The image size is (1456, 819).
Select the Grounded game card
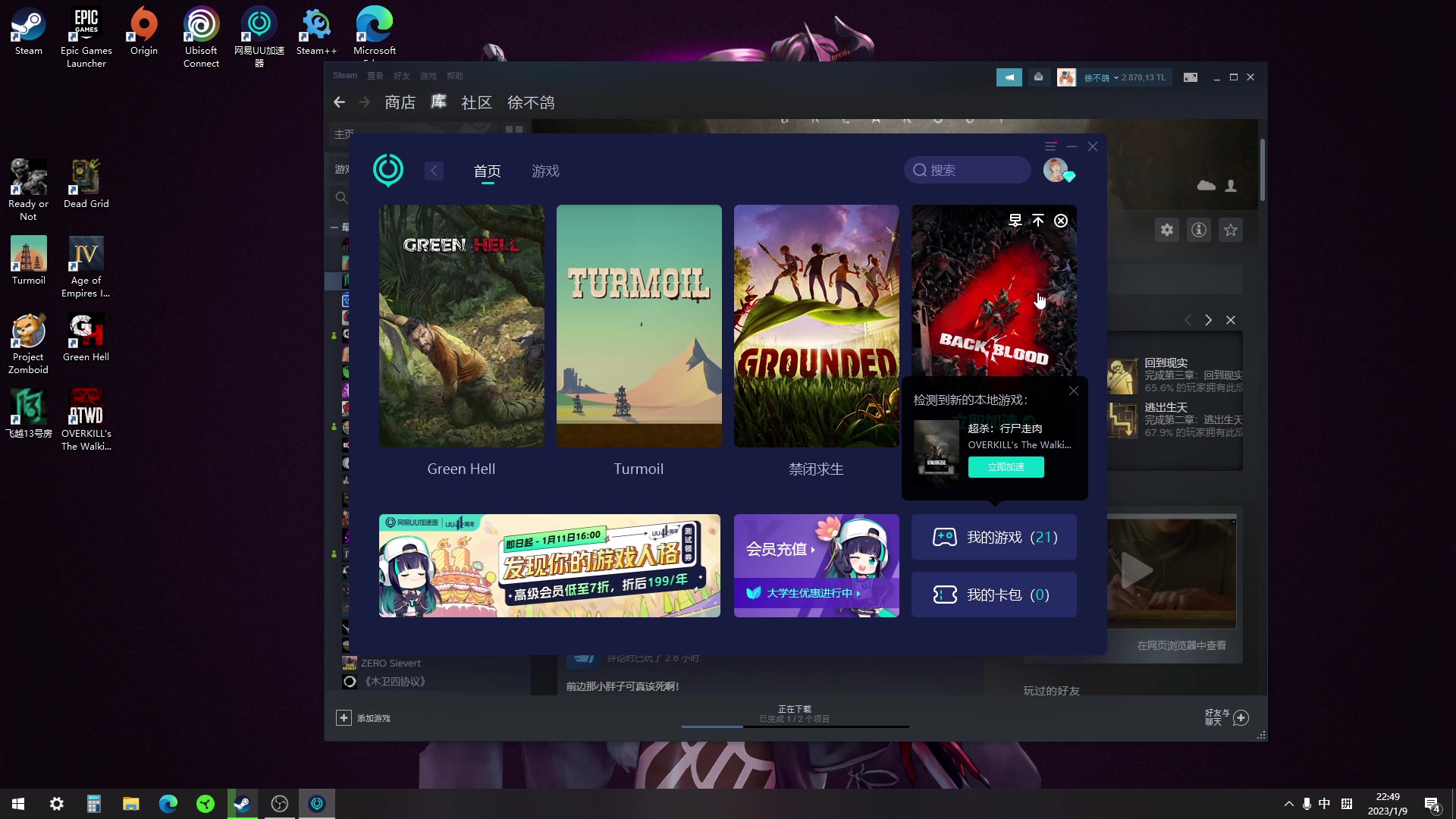coord(817,326)
